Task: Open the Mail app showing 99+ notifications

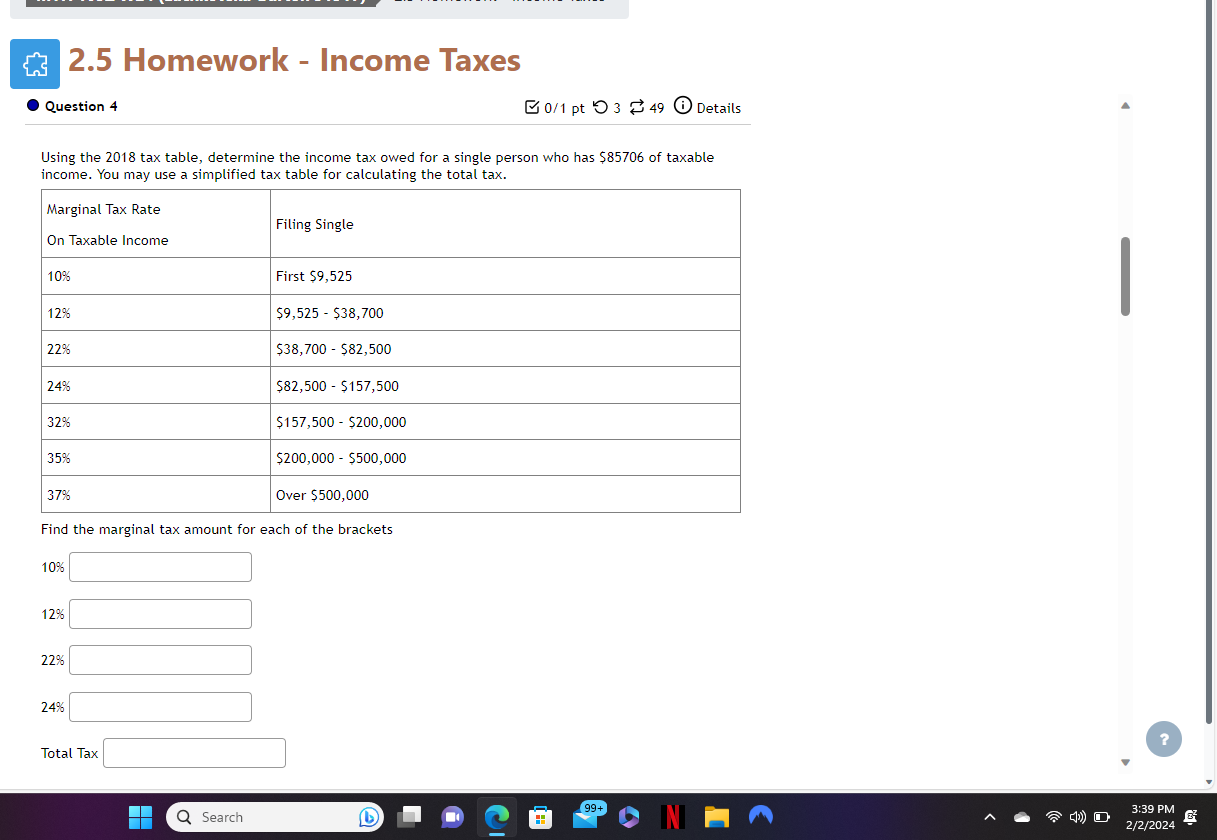Action: pos(585,817)
